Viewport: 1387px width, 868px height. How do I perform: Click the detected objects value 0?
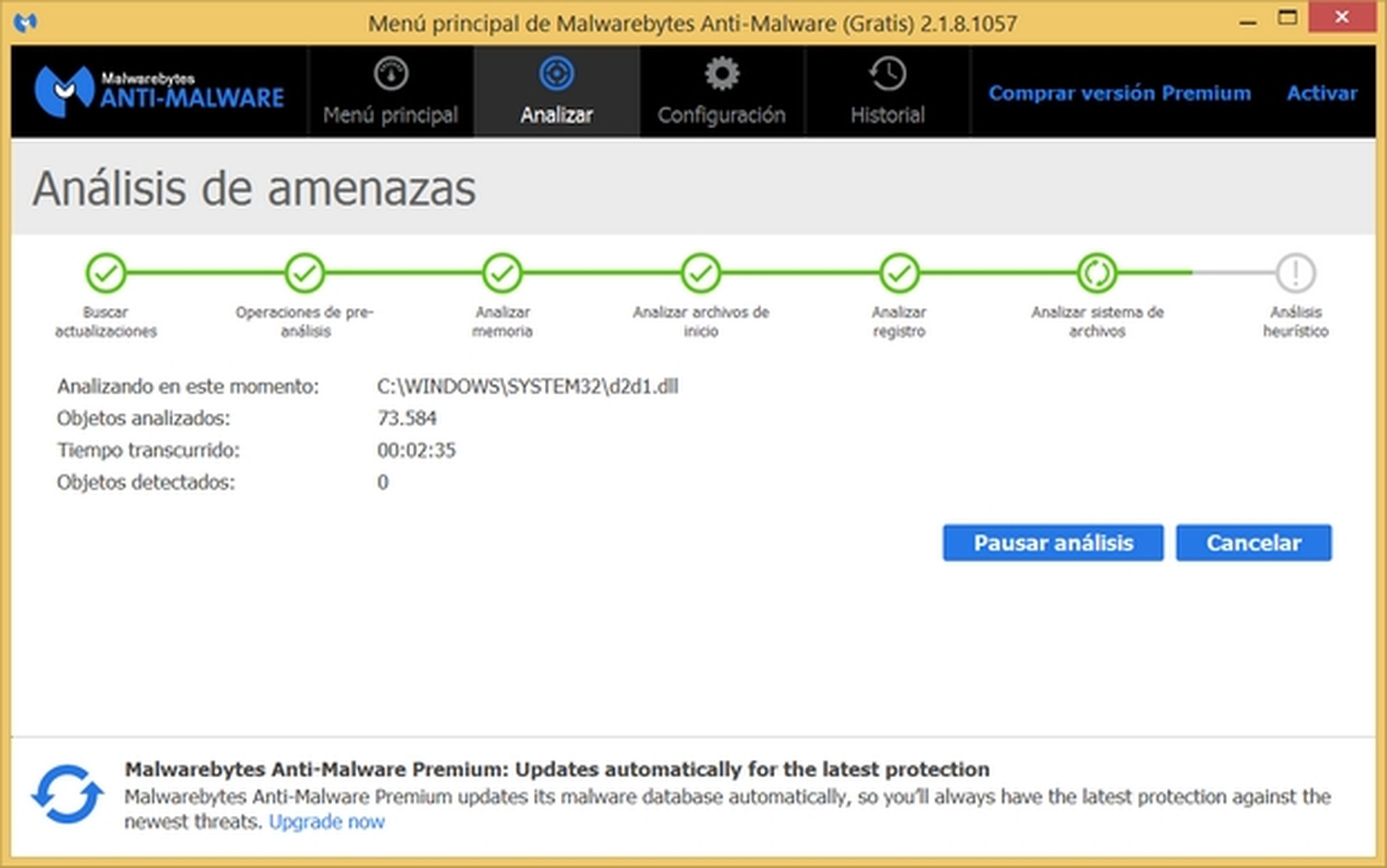[383, 482]
